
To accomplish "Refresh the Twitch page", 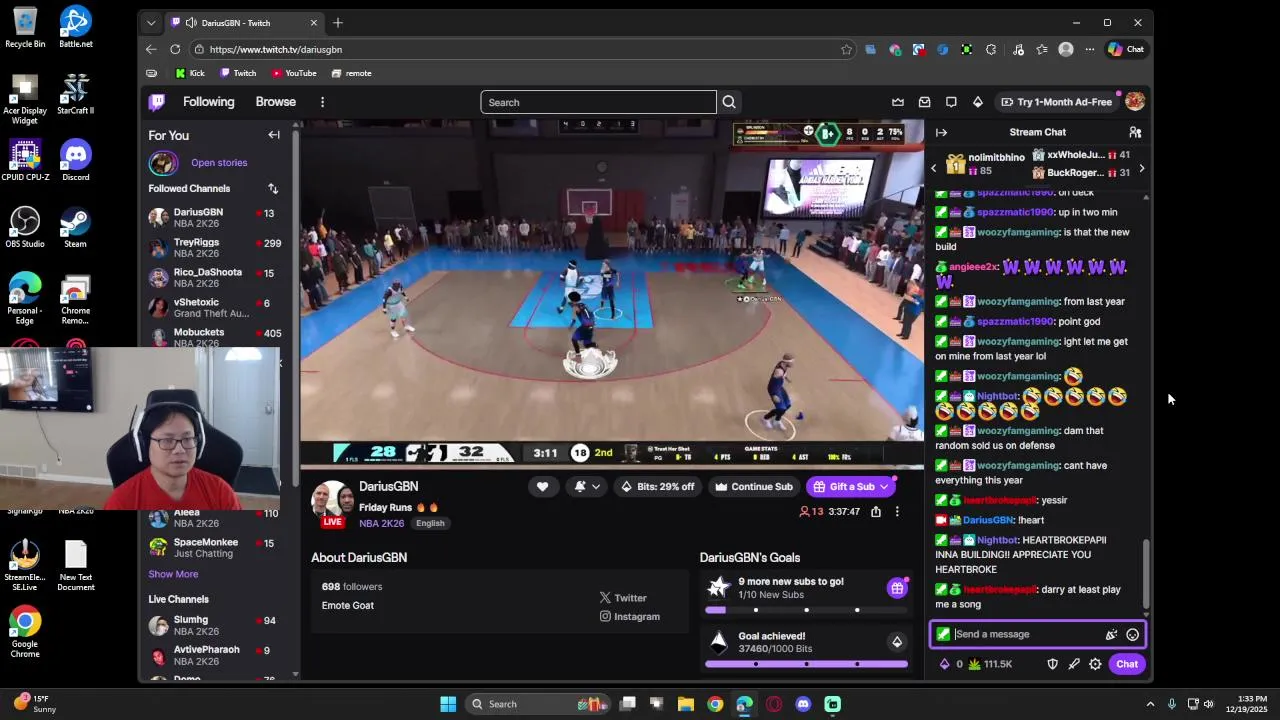I will tap(175, 49).
